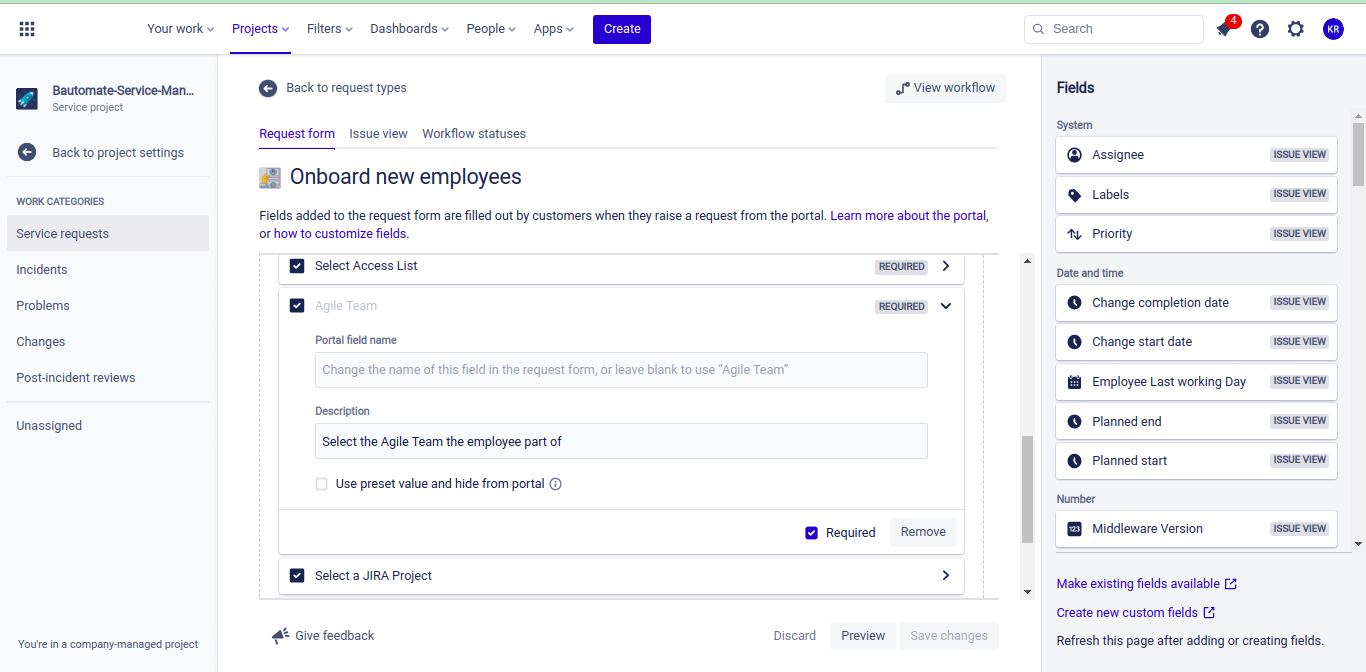Collapse the Agile Team field section
The width and height of the screenshot is (1366, 672).
point(946,306)
